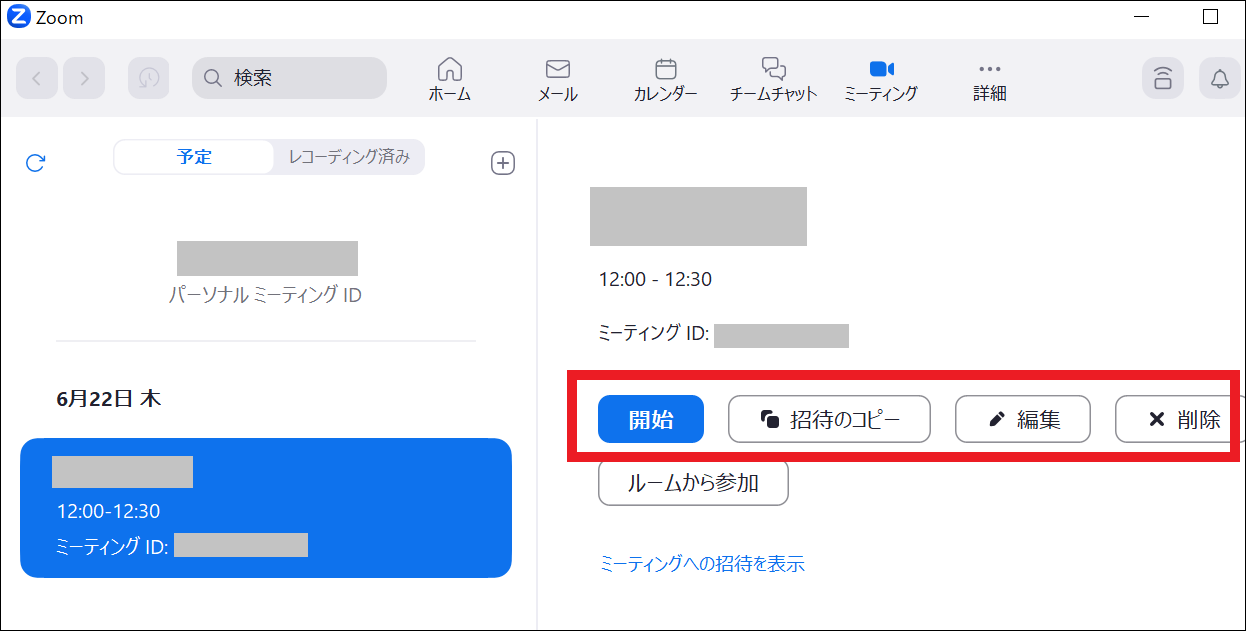Click the screen share icon in the top bar

pos(1163,78)
